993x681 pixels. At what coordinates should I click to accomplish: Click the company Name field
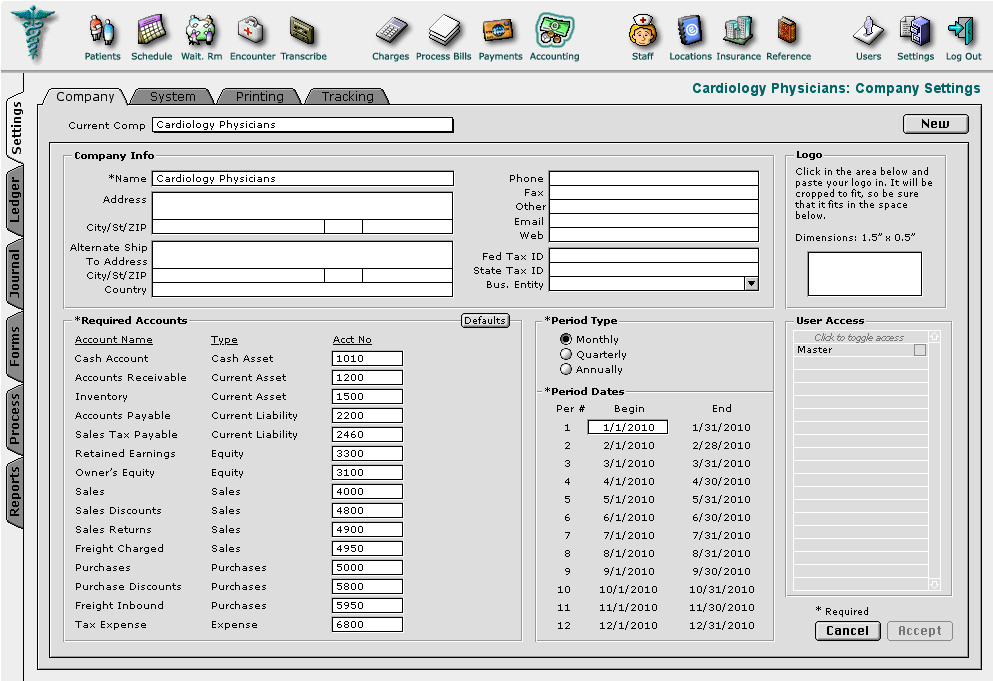point(303,179)
